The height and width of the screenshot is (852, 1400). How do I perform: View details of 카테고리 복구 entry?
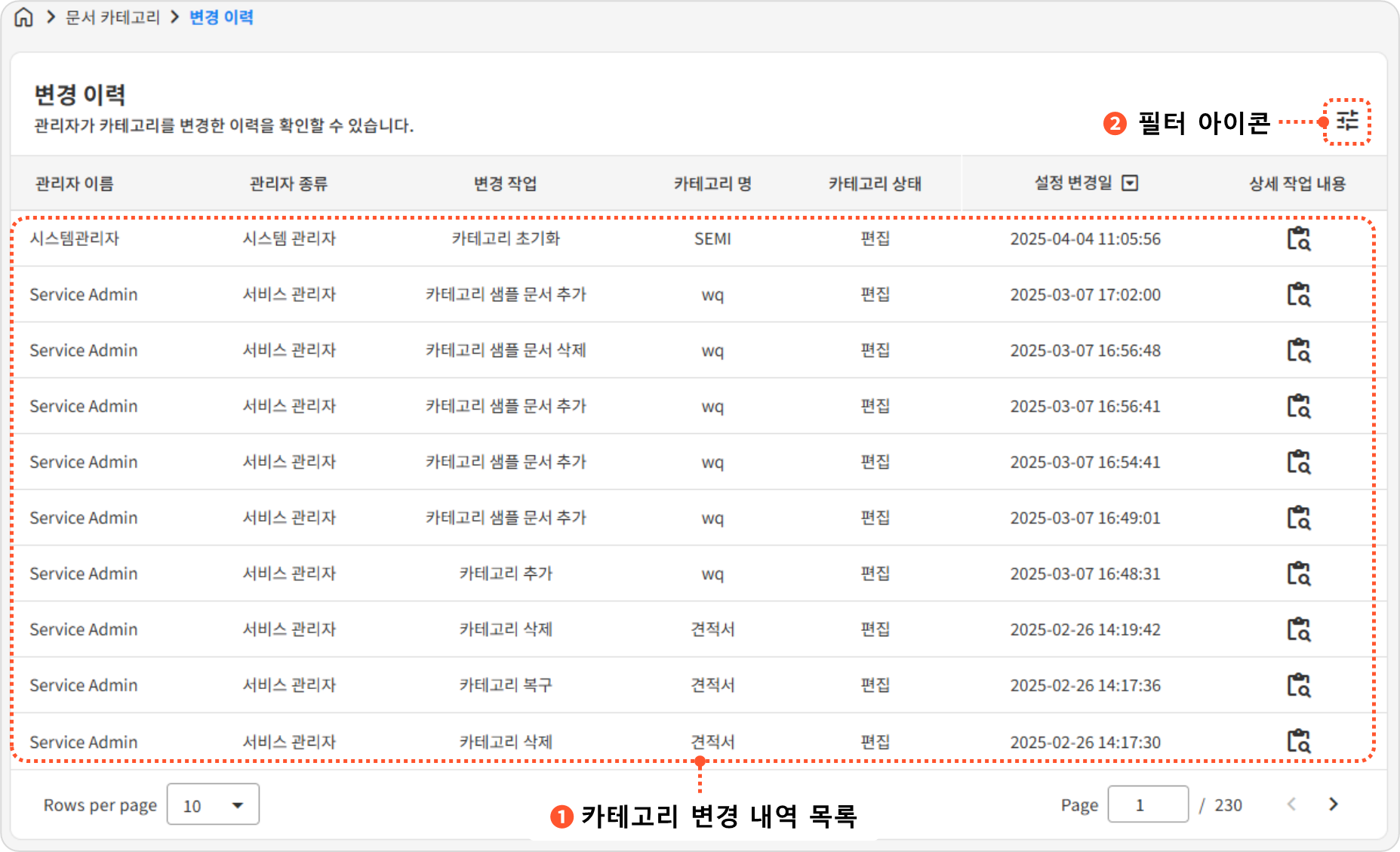(x=1298, y=685)
